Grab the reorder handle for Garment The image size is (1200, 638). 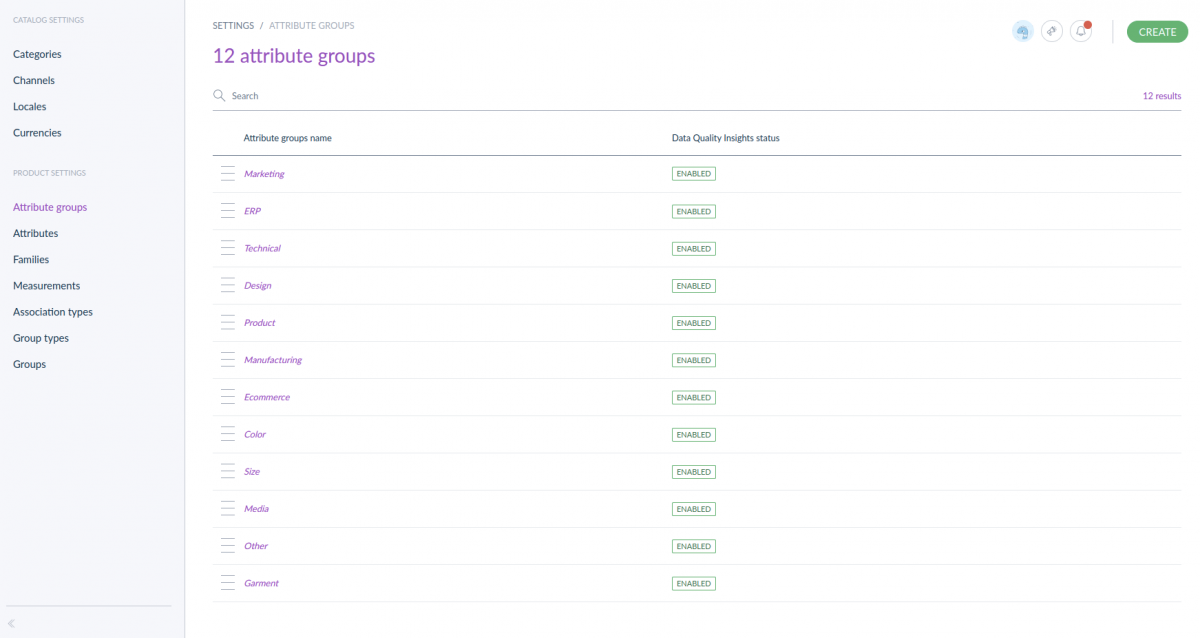(x=227, y=583)
